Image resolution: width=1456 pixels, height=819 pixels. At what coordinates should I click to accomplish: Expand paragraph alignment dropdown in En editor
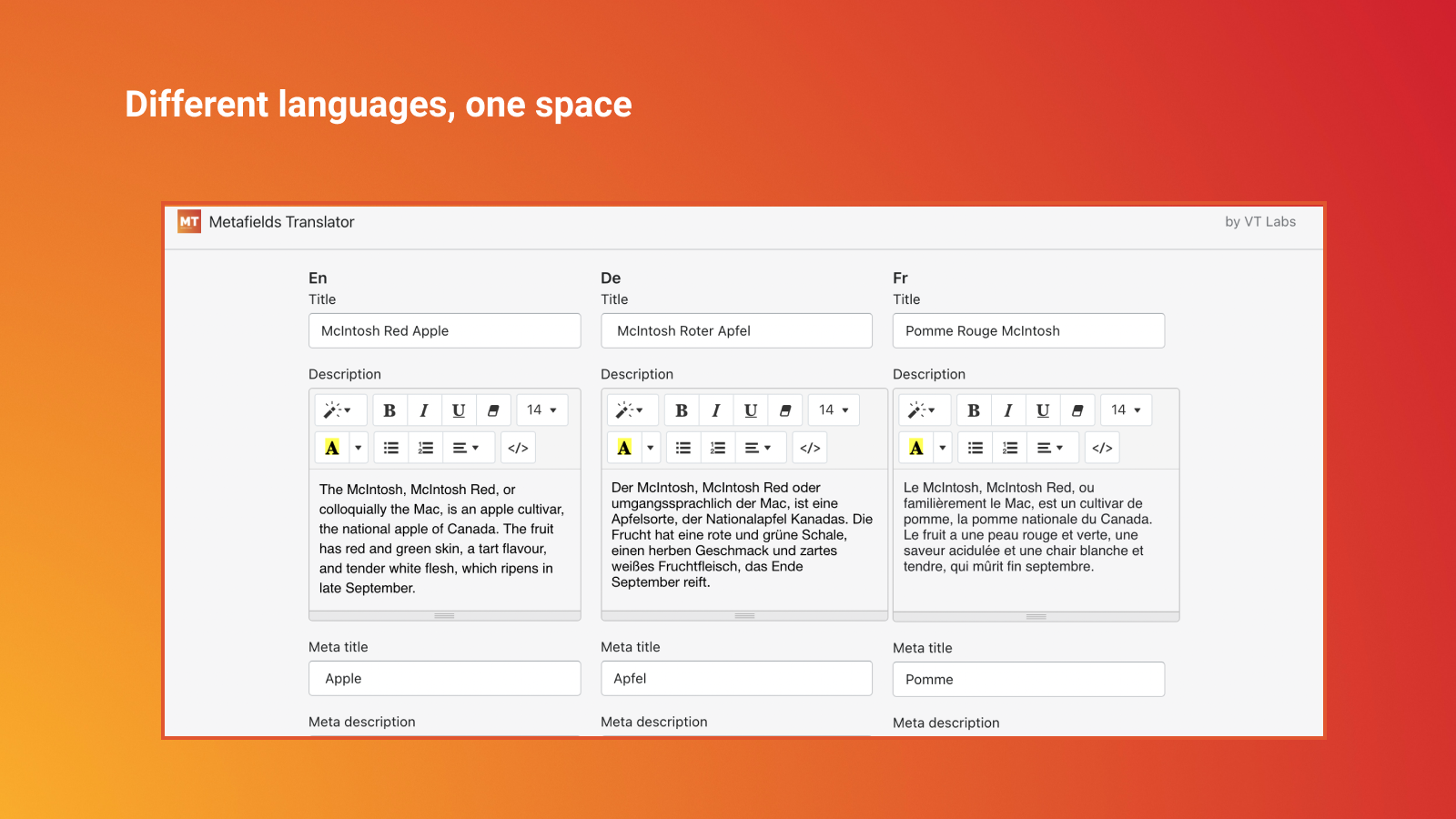point(469,448)
